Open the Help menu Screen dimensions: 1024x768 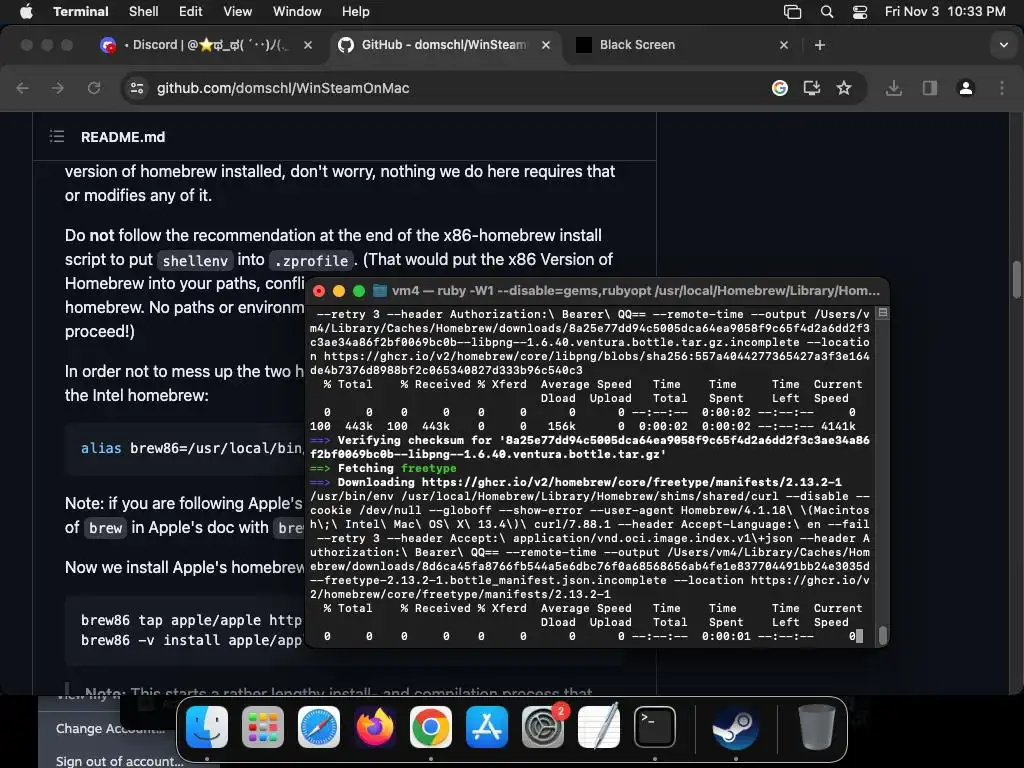tap(355, 11)
